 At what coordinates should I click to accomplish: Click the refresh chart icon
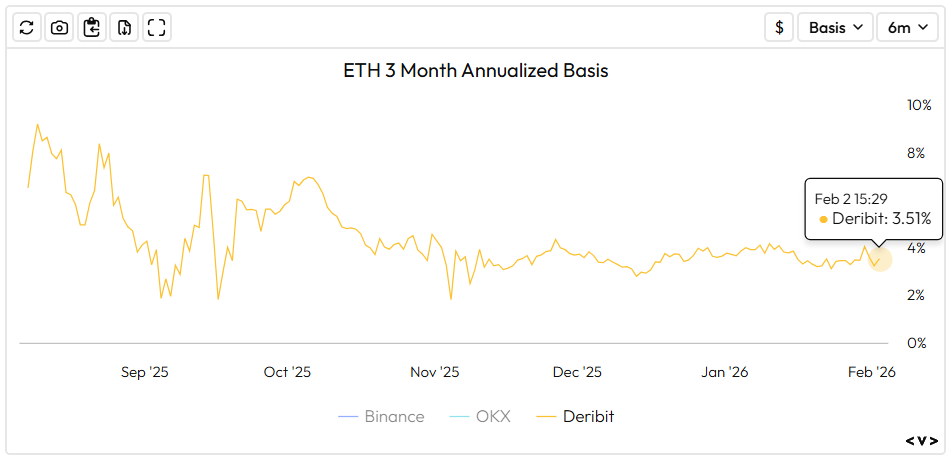coord(27,27)
